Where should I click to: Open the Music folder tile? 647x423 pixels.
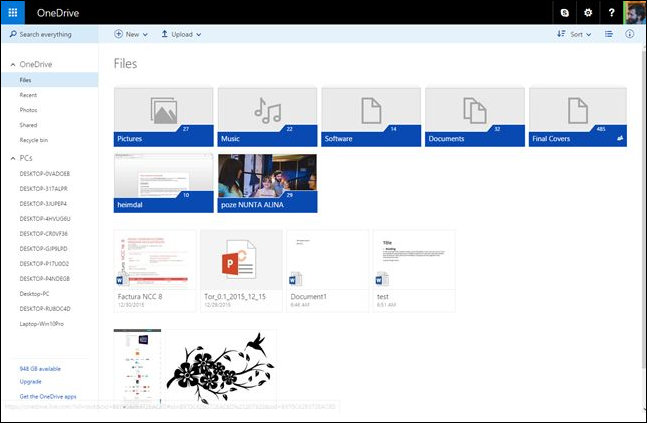tap(267, 117)
